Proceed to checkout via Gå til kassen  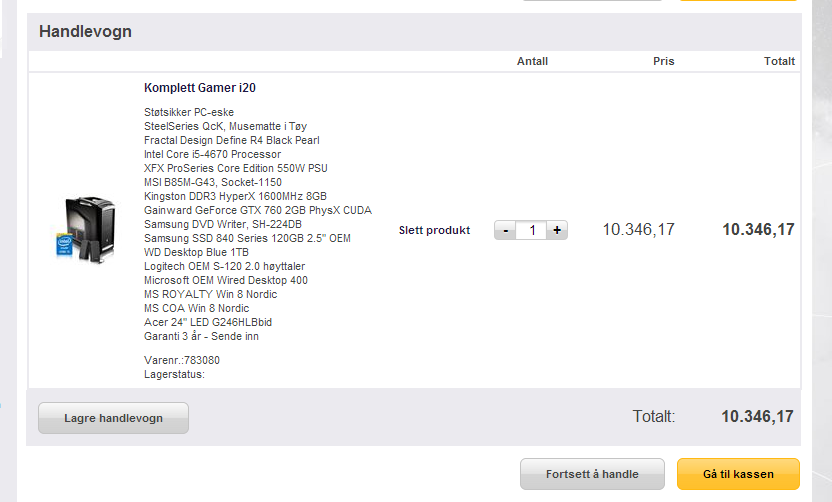point(738,474)
